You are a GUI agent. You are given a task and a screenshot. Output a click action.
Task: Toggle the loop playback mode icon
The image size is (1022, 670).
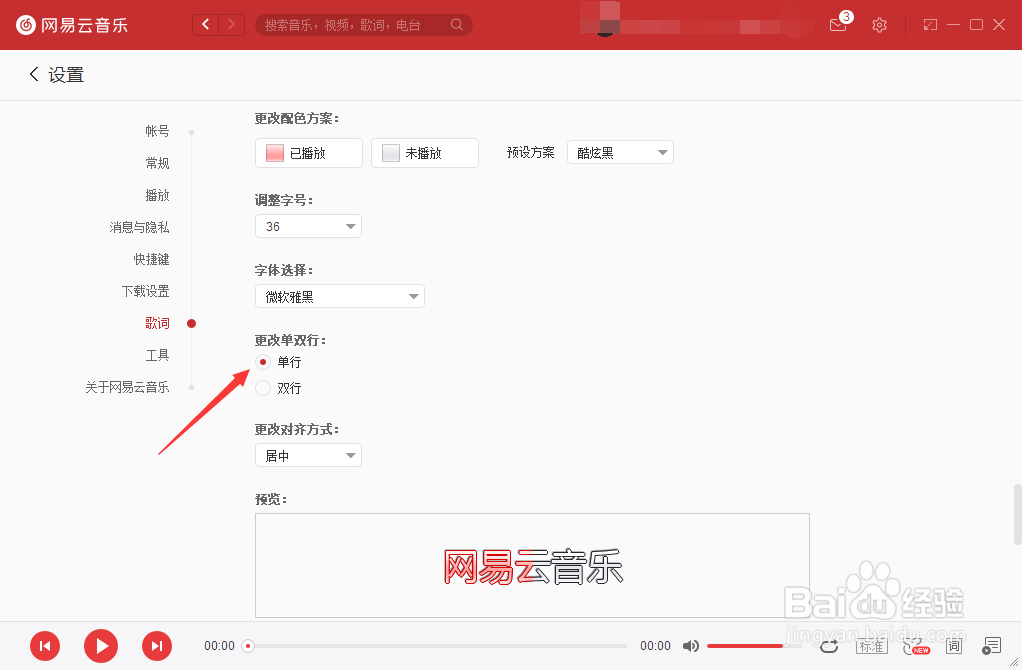(x=829, y=646)
